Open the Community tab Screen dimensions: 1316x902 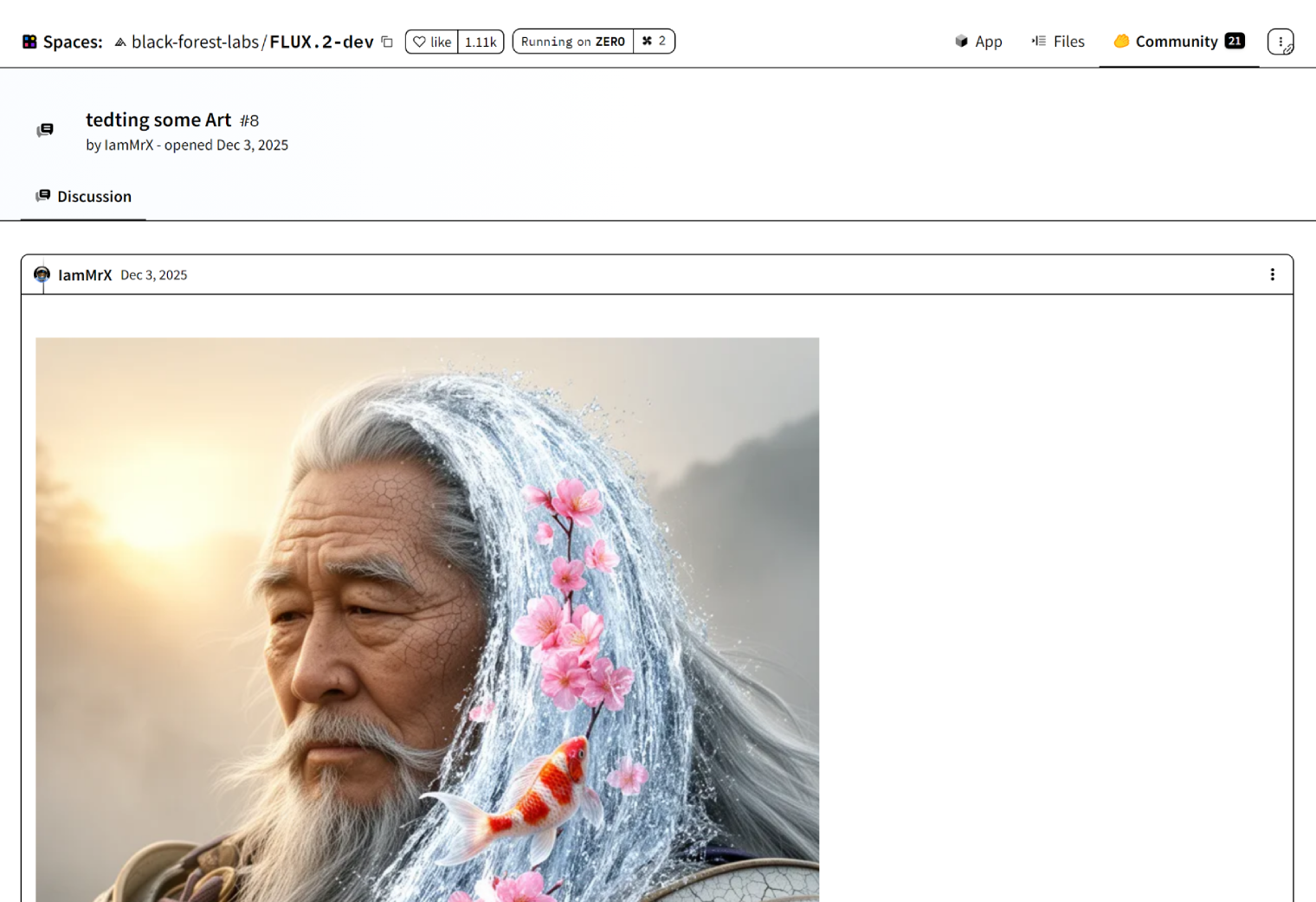pos(1178,42)
